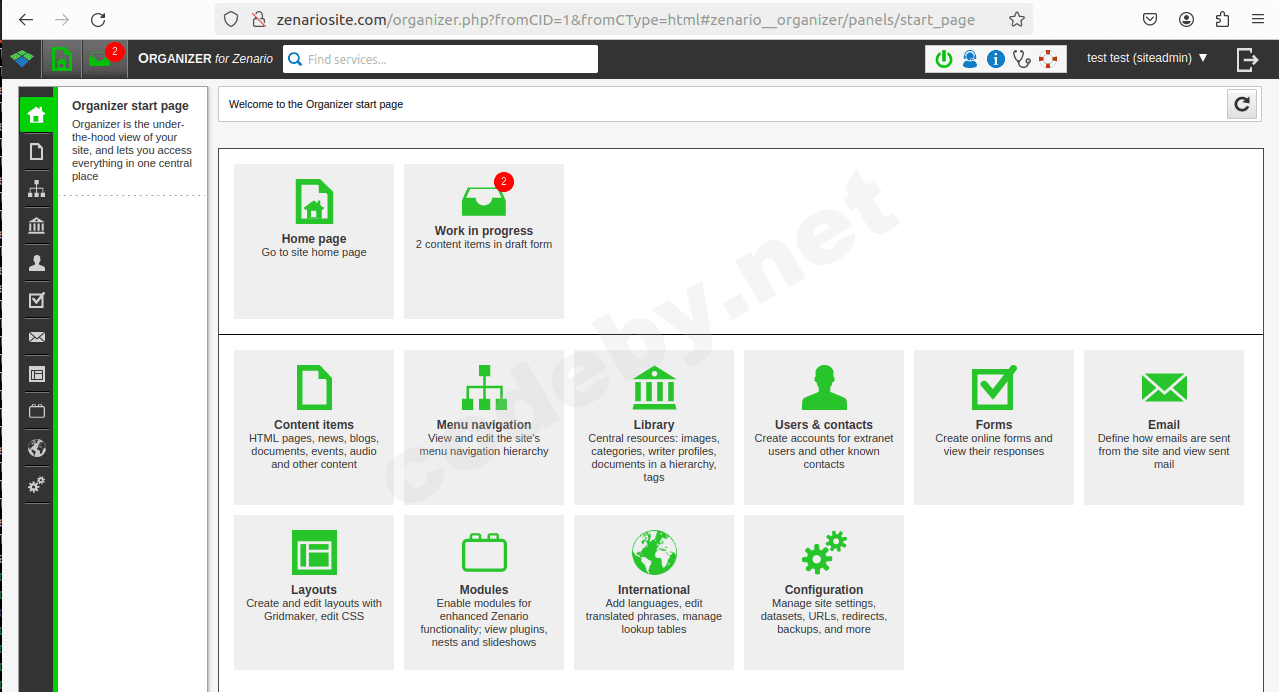
Task: Click 'Go to site home page' text
Action: (314, 253)
